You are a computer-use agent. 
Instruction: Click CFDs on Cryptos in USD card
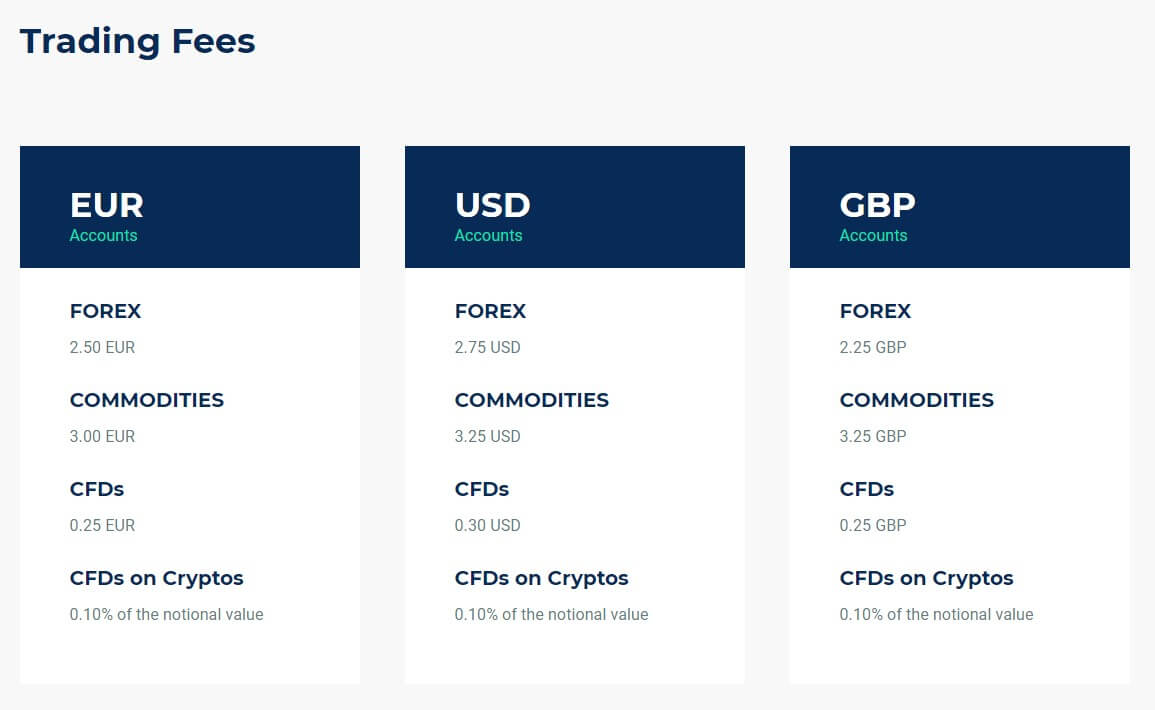541,578
